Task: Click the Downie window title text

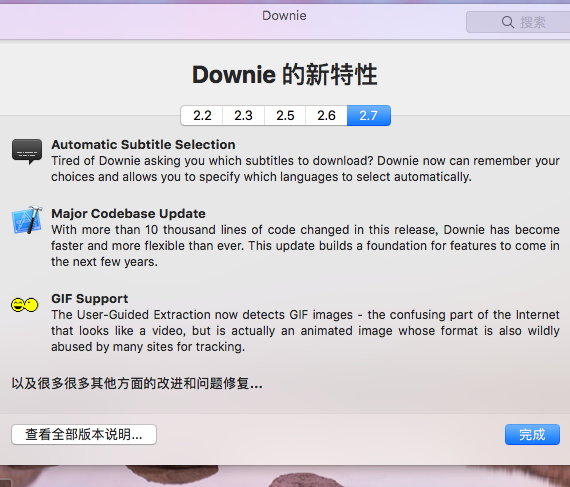Action: 284,16
